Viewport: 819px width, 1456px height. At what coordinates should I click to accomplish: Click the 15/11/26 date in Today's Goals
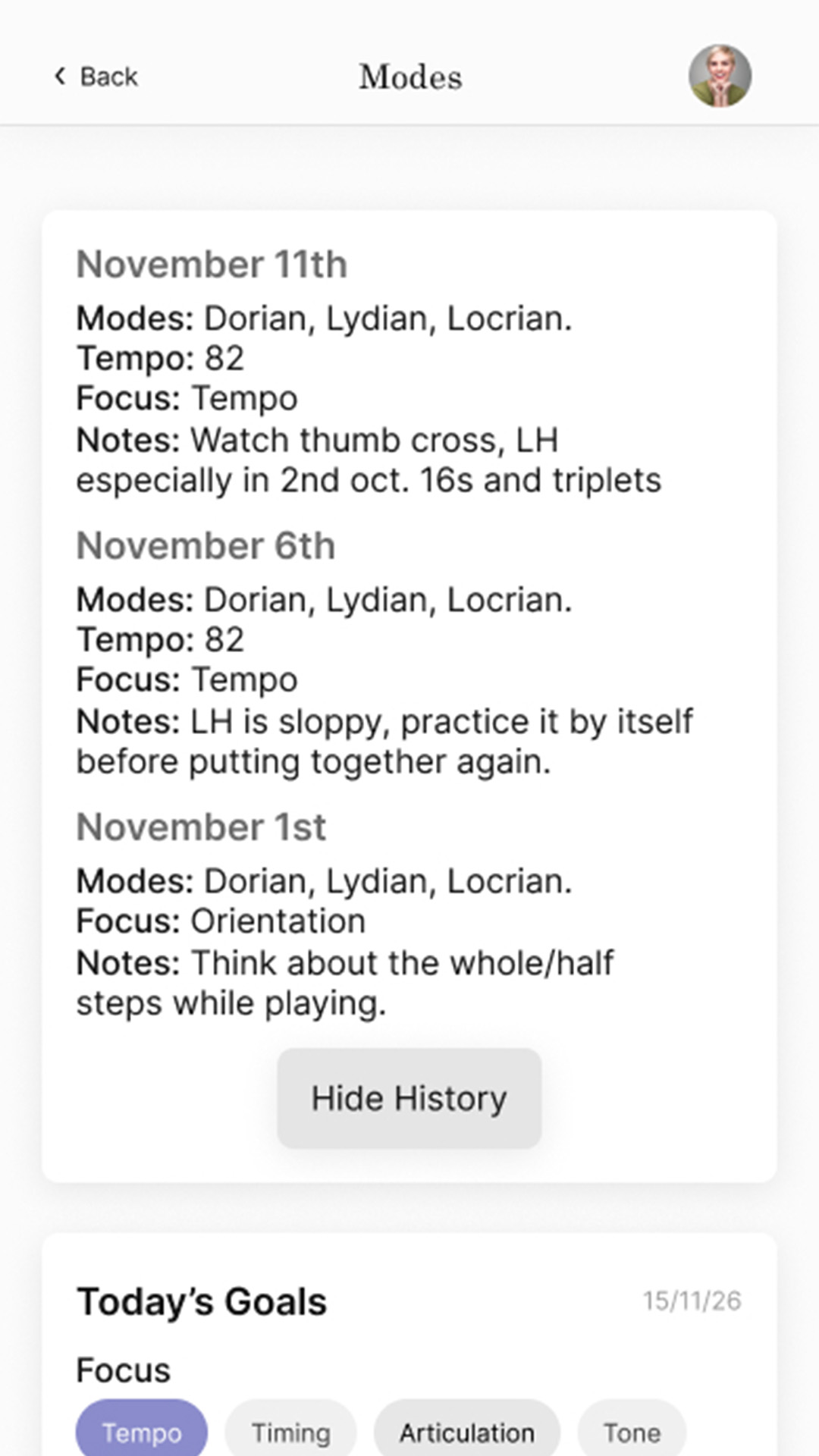click(x=692, y=1301)
